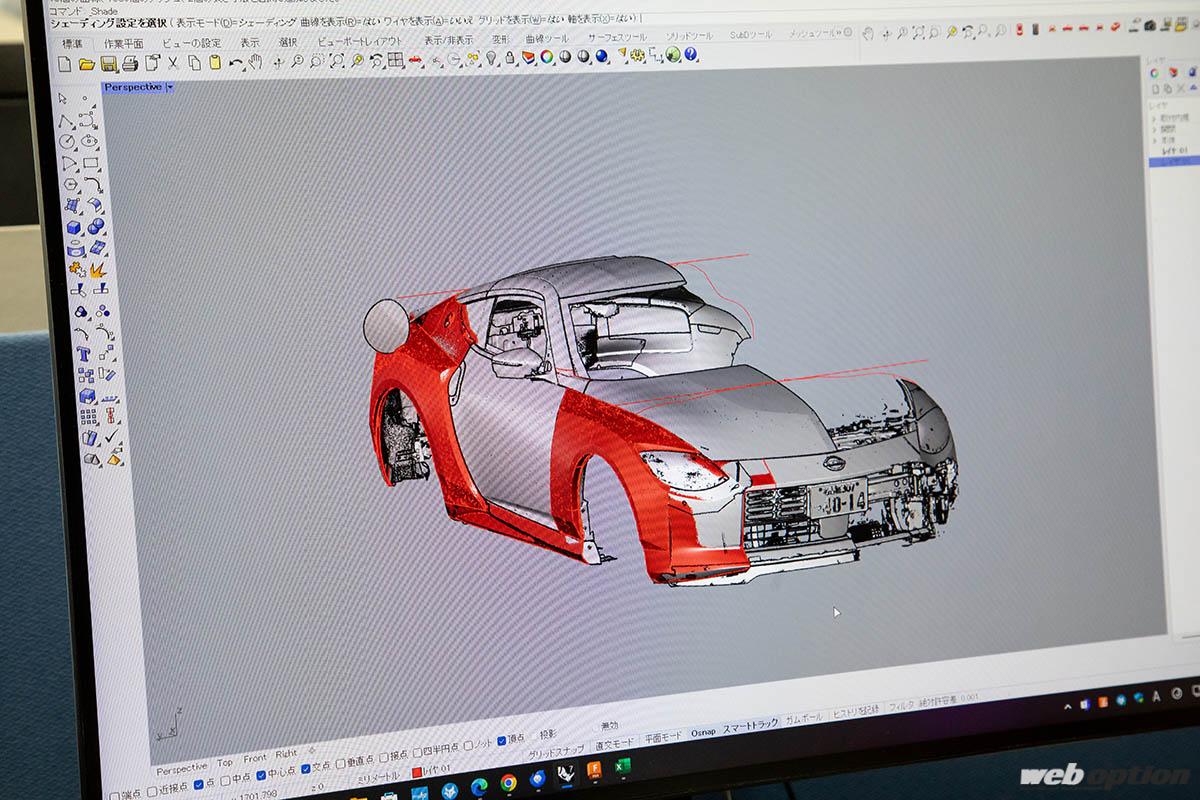Click the Cut scissors icon
This screenshot has width=1200, height=800.
pyautogui.click(x=173, y=63)
